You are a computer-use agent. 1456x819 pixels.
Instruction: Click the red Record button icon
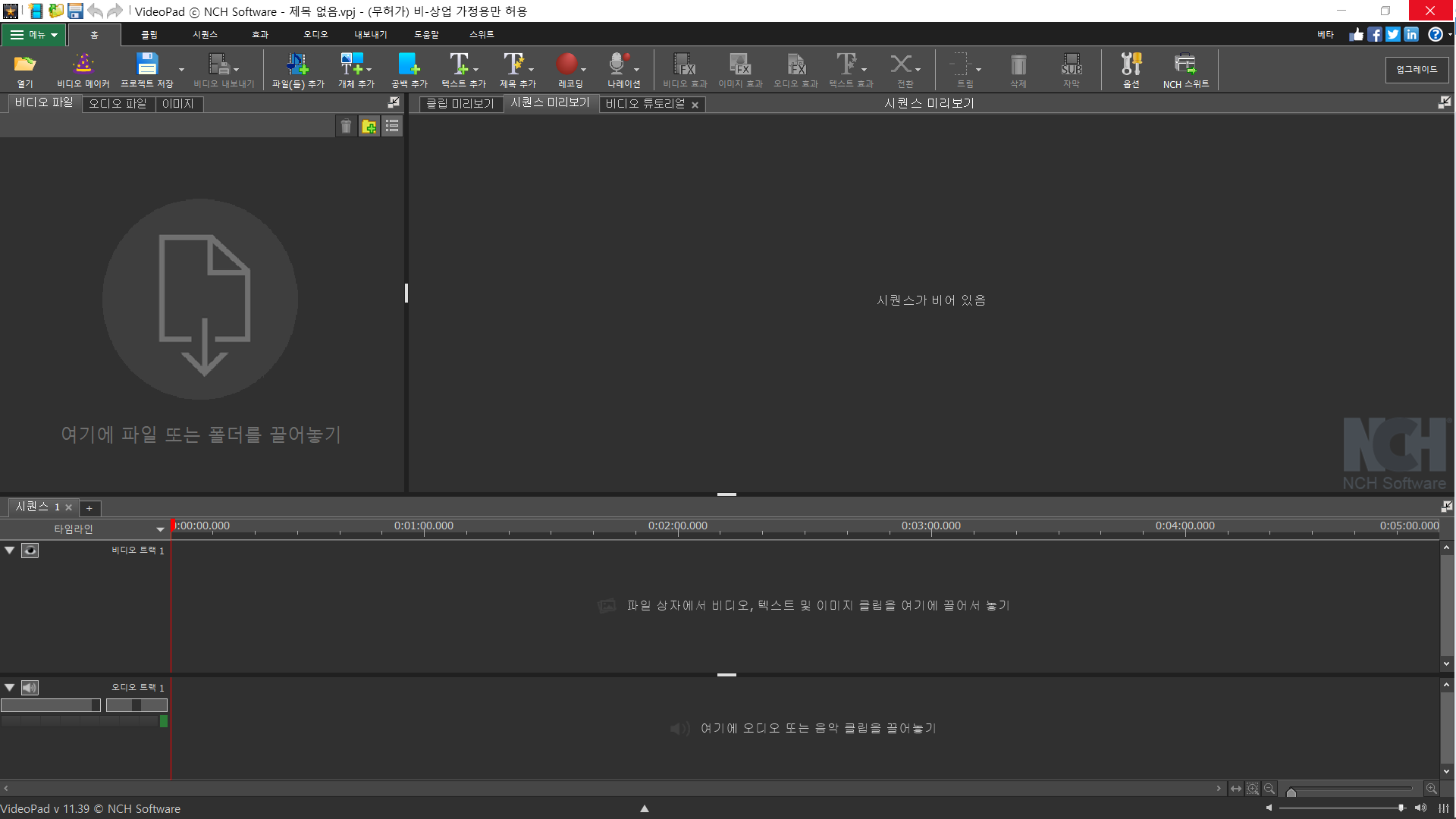(x=566, y=64)
